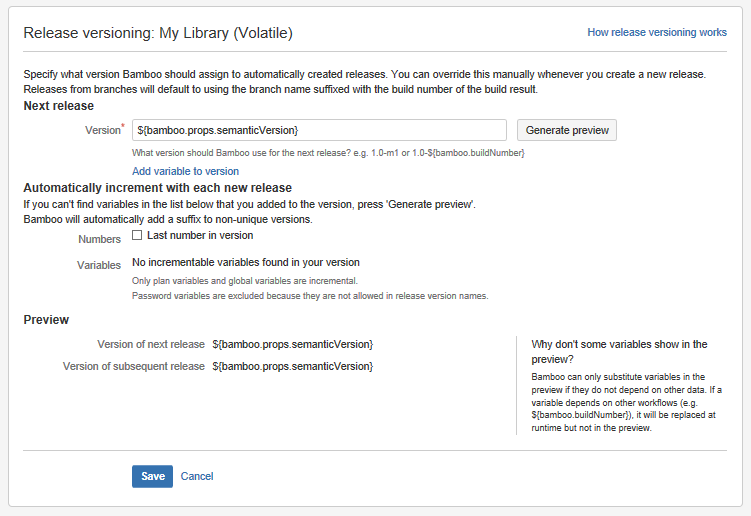The width and height of the screenshot is (751, 516).
Task: Click 'Automatically increment with each new release' heading
Action: (x=158, y=188)
